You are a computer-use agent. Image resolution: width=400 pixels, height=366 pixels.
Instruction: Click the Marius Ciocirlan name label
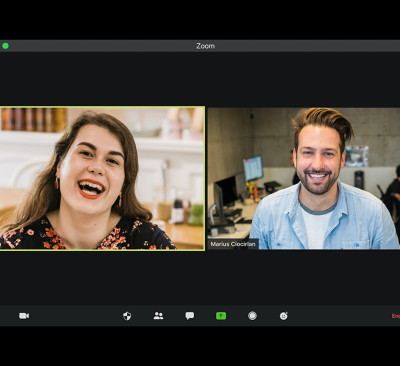pyautogui.click(x=233, y=244)
